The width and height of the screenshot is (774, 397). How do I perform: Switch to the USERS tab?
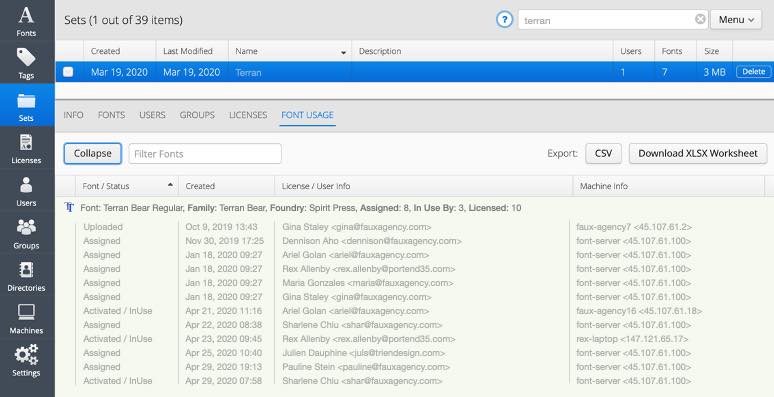(152, 115)
